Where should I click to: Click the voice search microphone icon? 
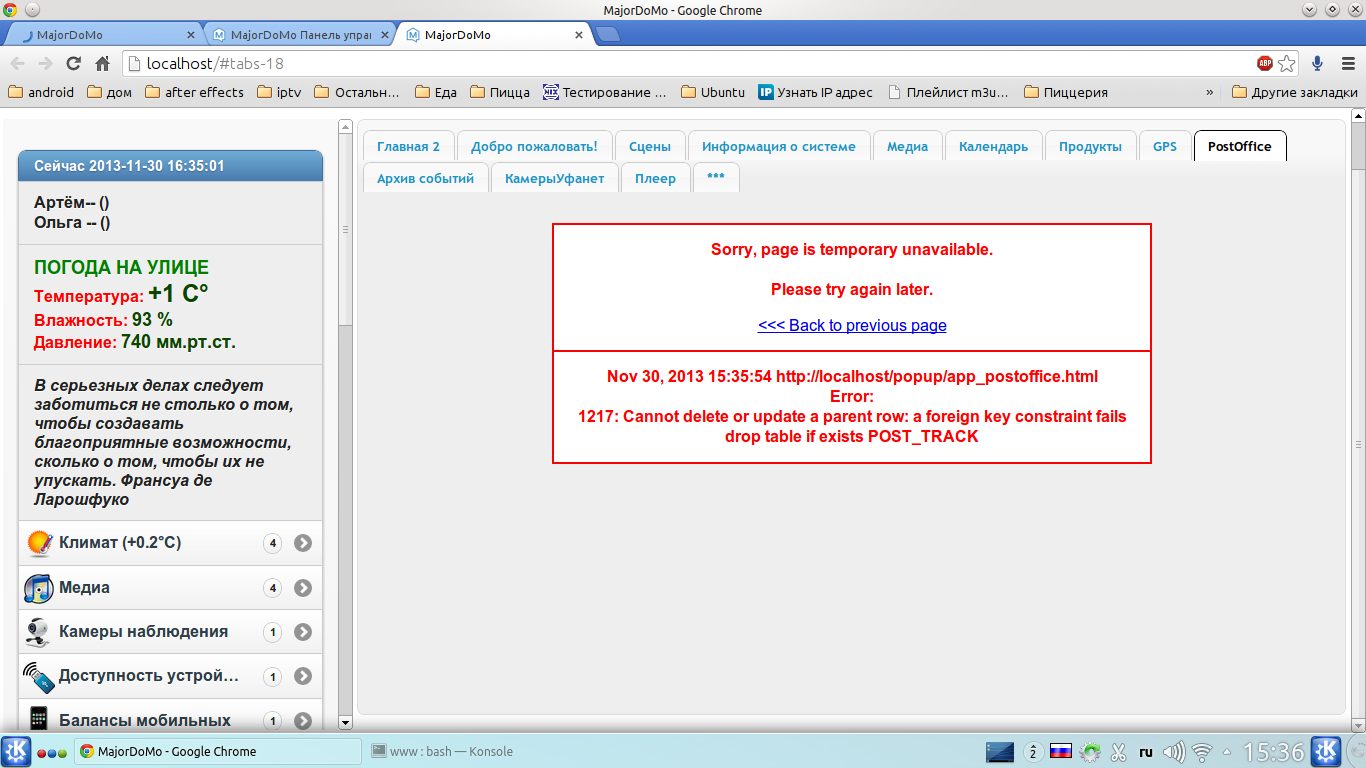1317,63
